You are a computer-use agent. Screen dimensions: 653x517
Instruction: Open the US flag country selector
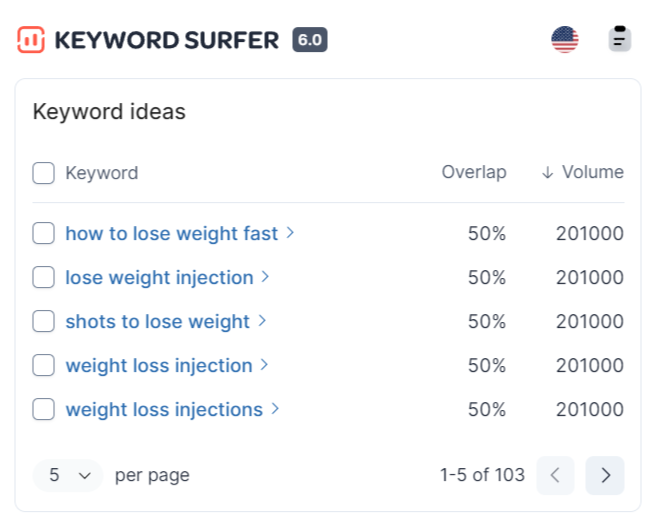click(565, 40)
